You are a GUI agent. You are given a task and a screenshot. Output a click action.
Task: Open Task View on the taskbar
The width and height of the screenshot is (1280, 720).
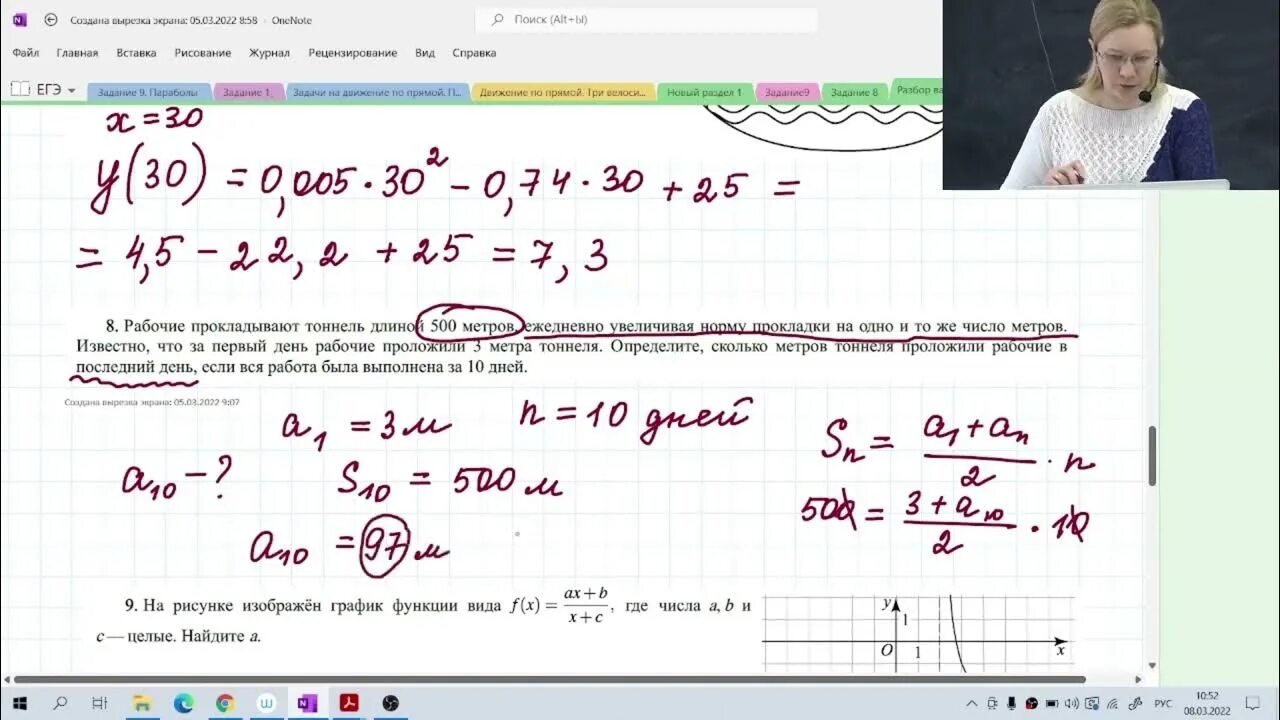tap(100, 703)
